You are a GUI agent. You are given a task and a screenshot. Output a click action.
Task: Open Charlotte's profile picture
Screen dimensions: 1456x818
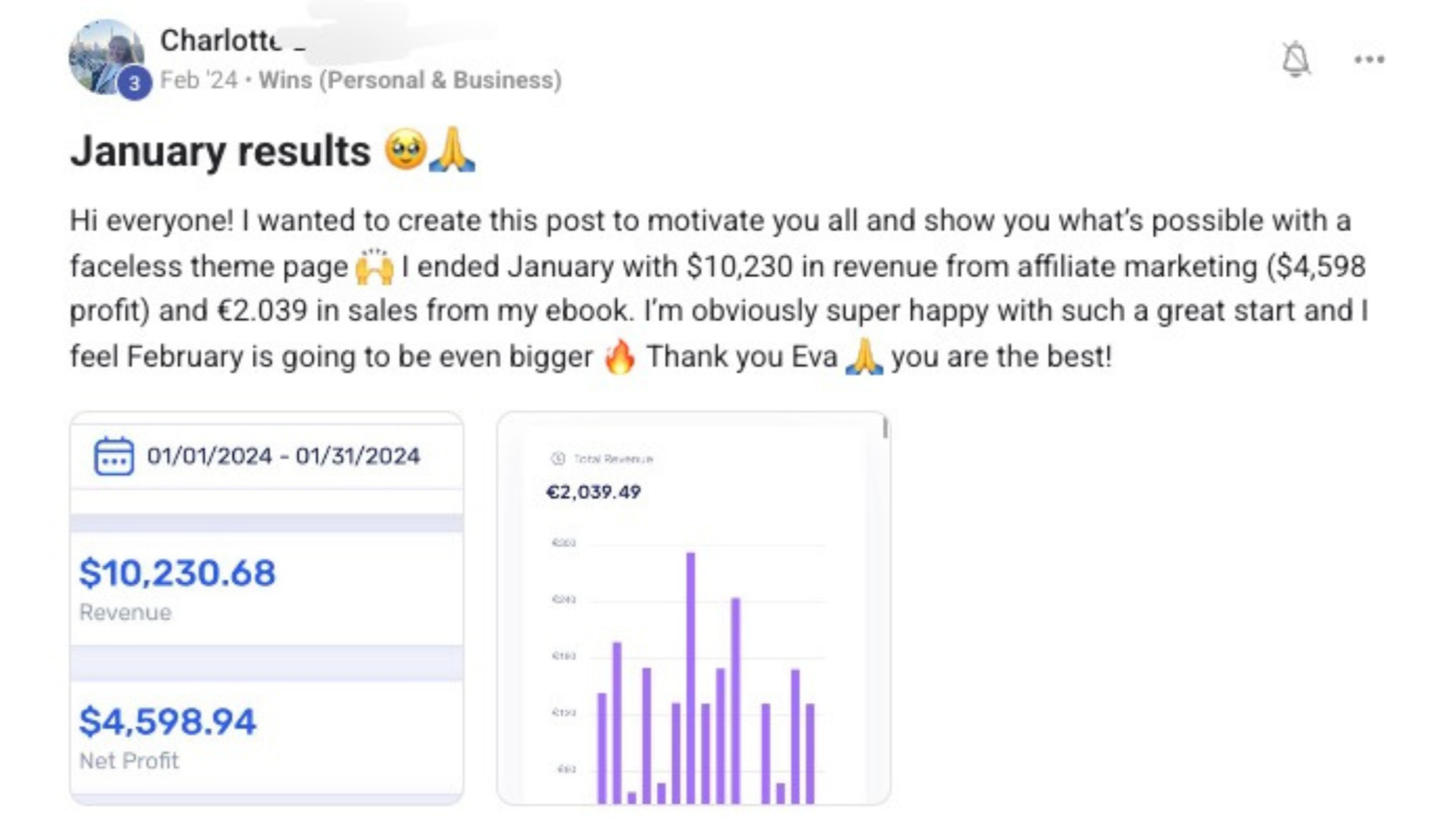102,54
